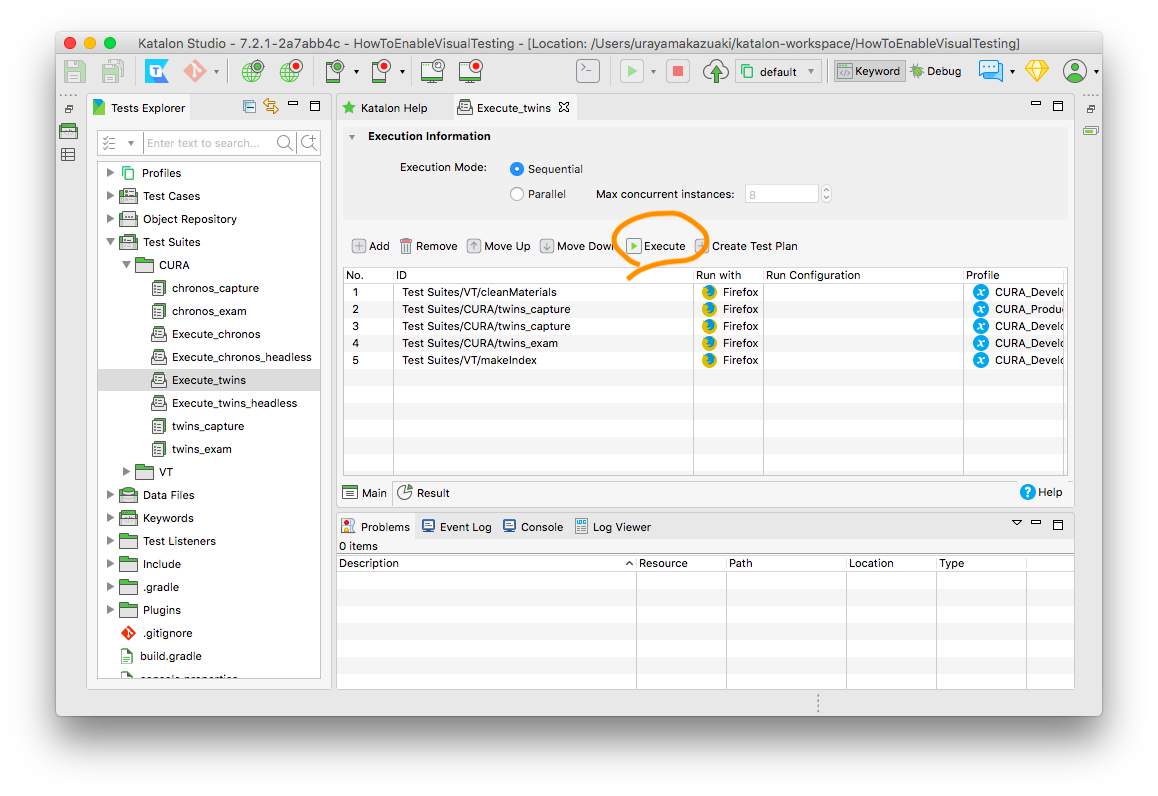Switch to the Main tab

coord(365,493)
